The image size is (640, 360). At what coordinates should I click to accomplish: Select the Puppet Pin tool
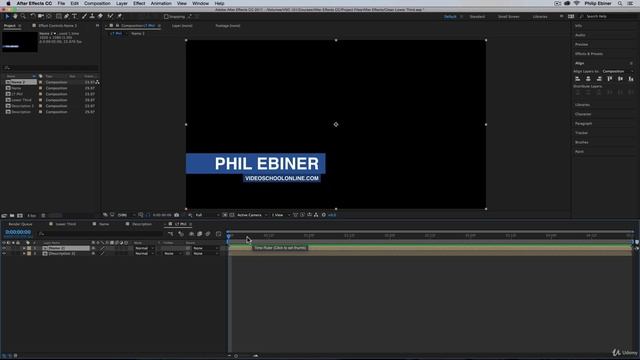120,16
